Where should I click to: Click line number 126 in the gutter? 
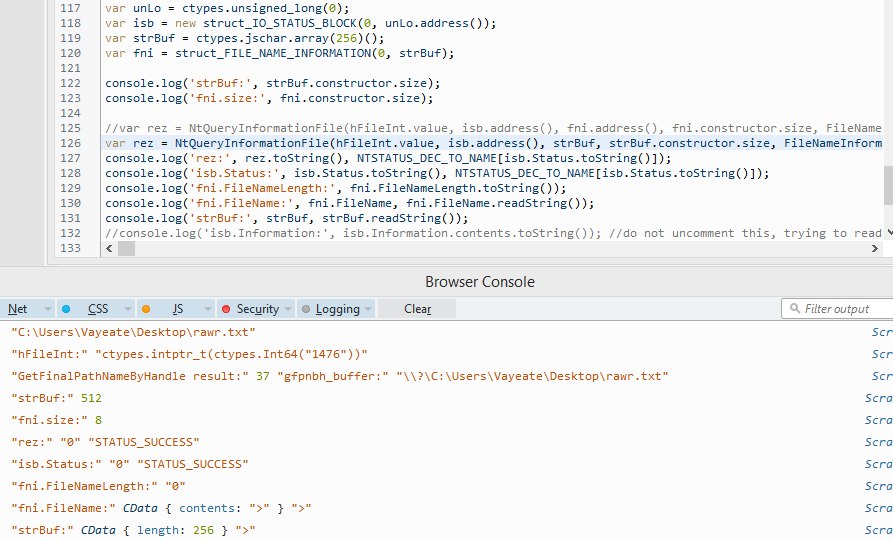point(70,143)
